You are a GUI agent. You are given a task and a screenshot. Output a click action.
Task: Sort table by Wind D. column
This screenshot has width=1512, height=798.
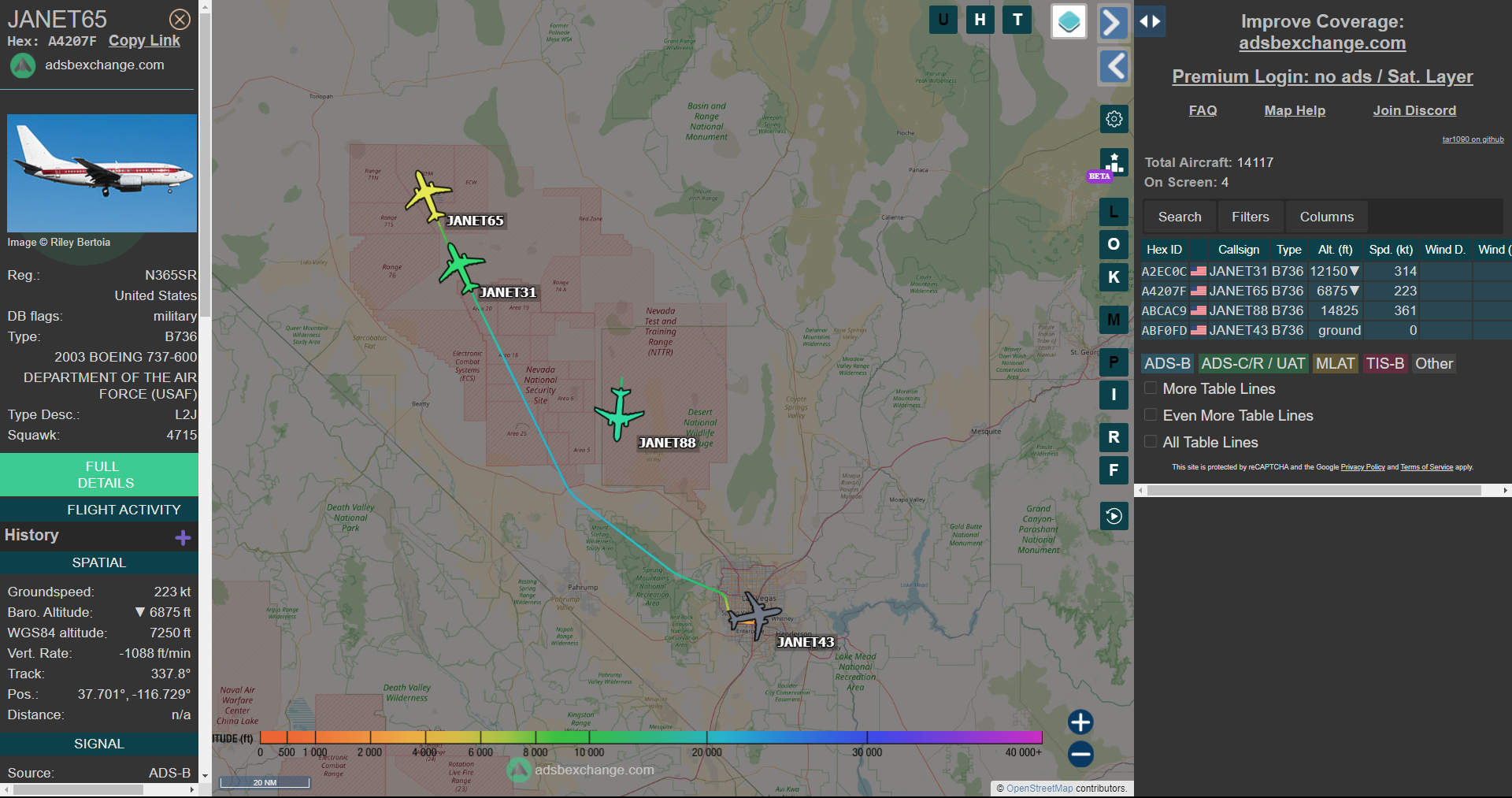pos(1445,249)
